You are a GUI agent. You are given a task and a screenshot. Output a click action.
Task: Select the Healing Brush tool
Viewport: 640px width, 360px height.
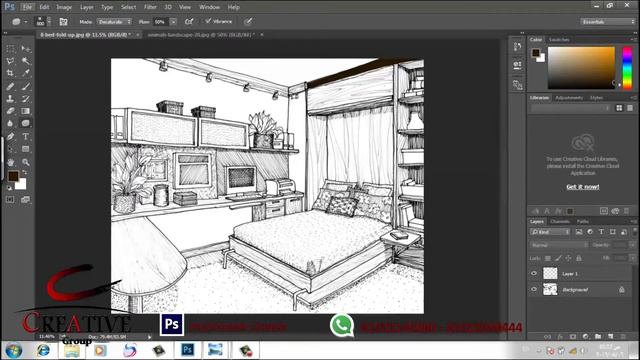pyautogui.click(x=10, y=87)
